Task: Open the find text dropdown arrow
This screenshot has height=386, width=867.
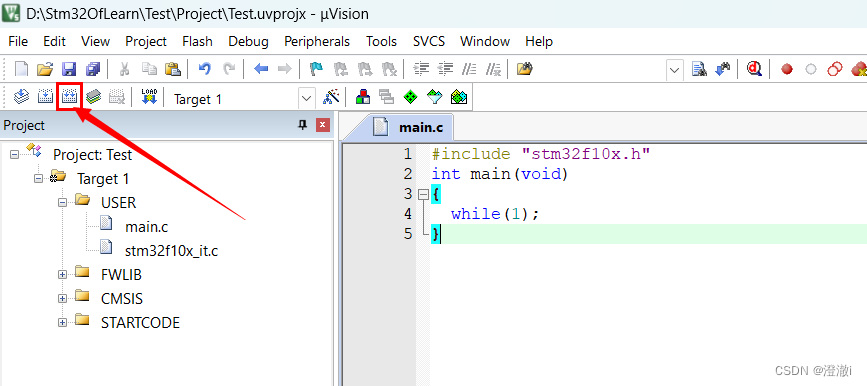Action: click(x=675, y=70)
